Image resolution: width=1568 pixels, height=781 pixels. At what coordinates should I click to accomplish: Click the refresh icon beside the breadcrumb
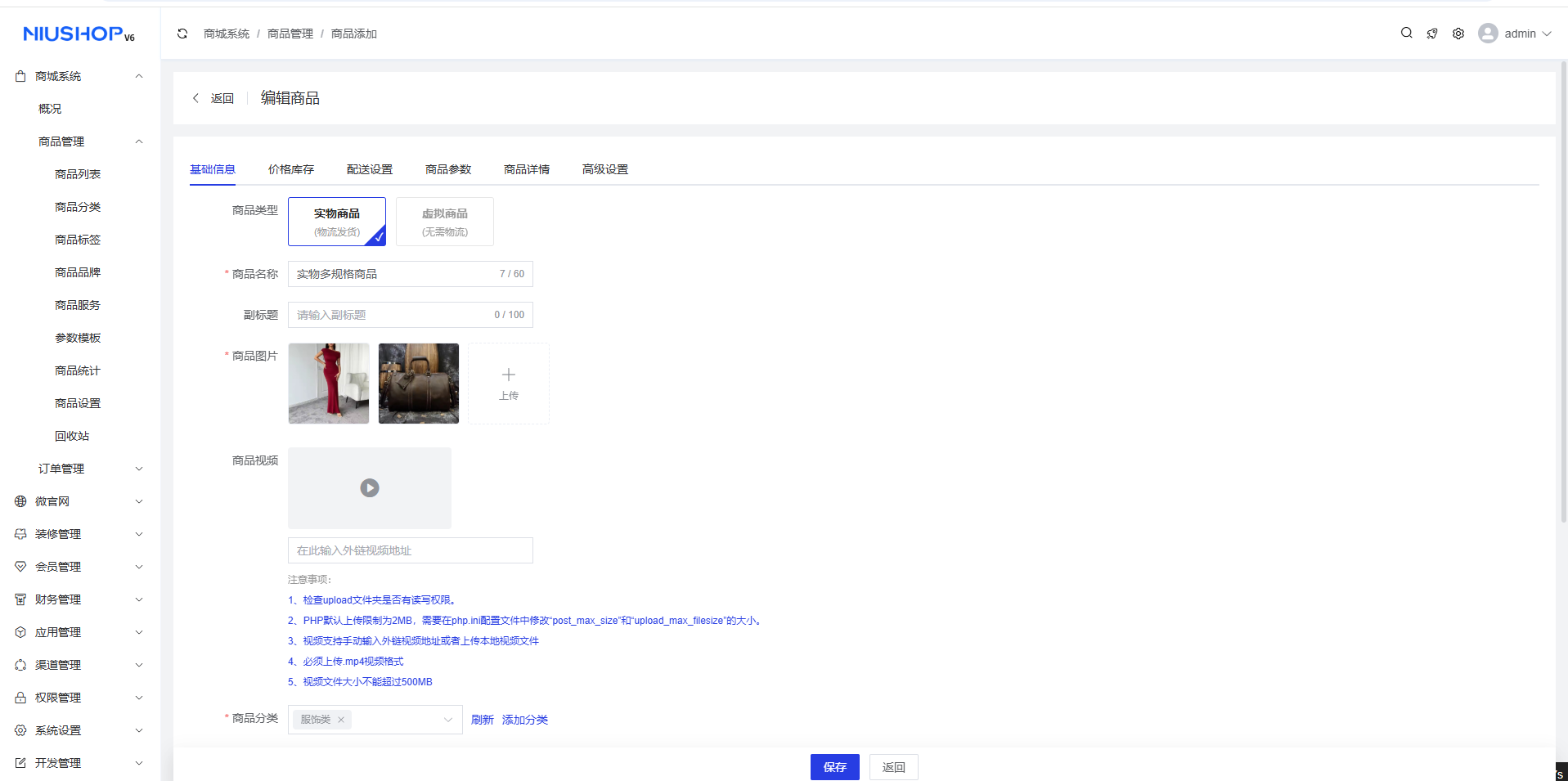(182, 34)
